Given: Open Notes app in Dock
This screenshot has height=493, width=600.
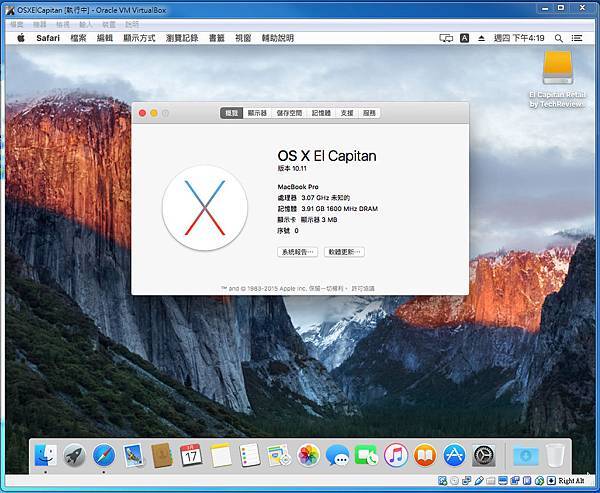Looking at the screenshot, I should pos(221,455).
